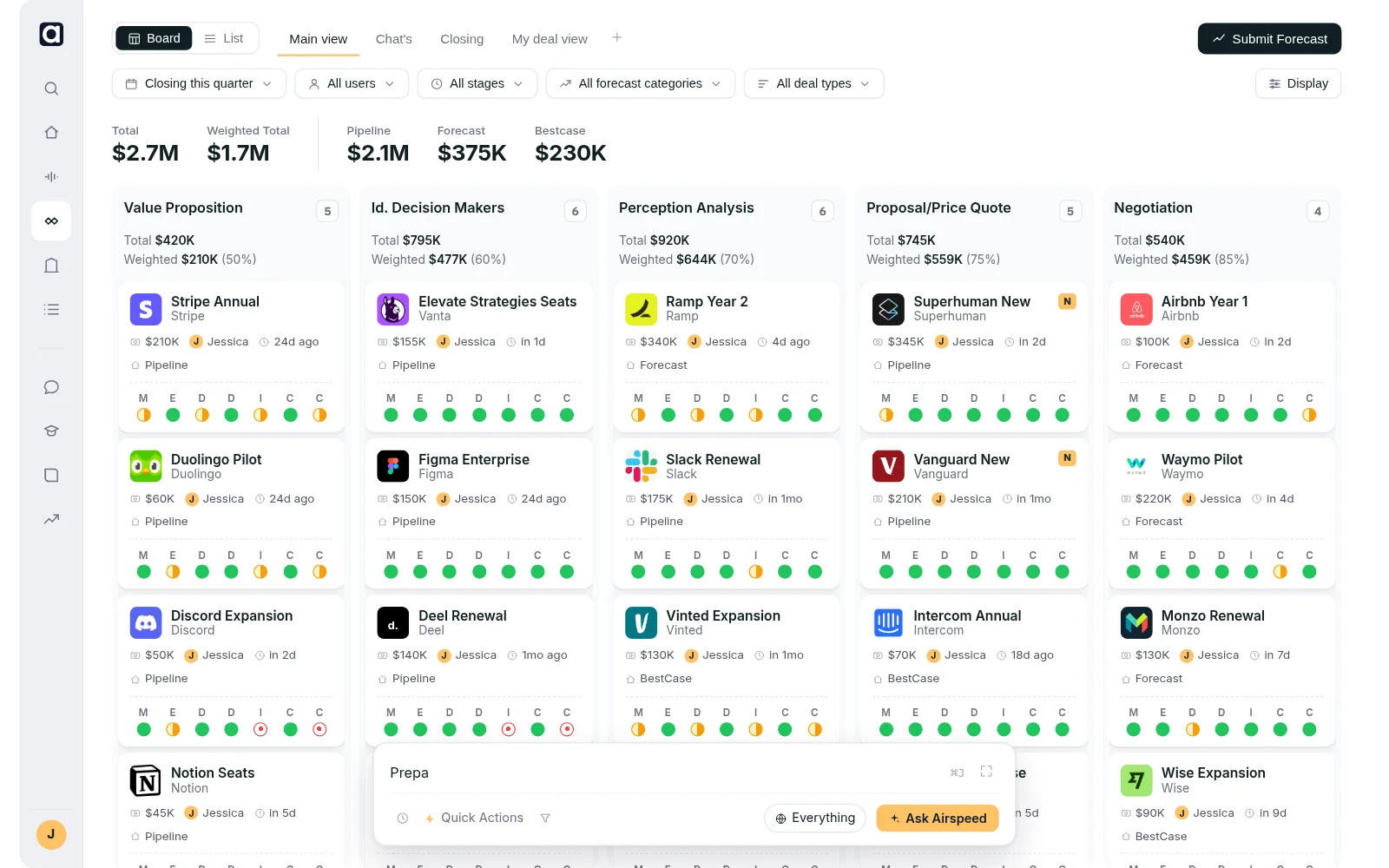Click the count badge 5 on Value Proposition
1389x868 pixels.
tap(327, 211)
